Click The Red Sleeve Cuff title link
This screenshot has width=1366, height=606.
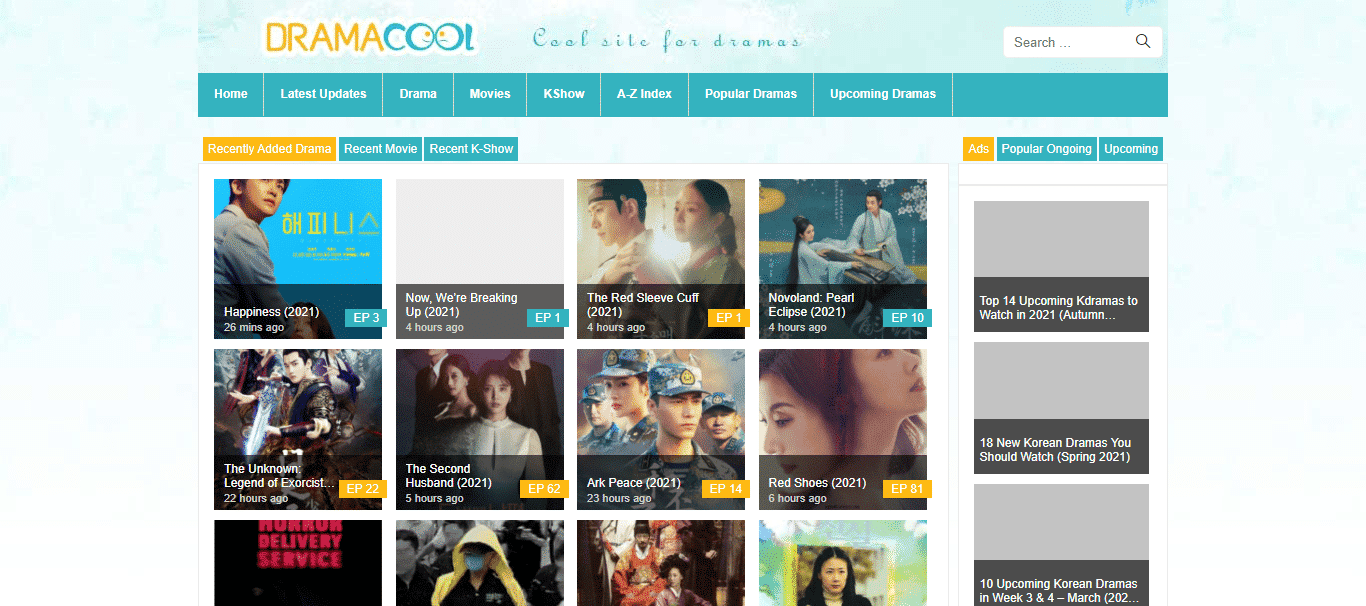coord(643,305)
